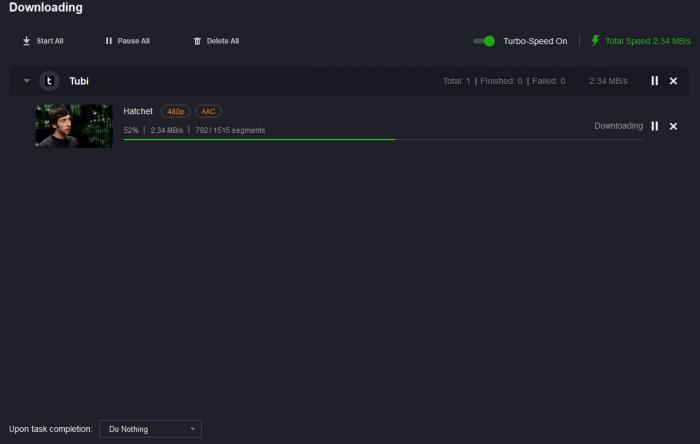Cancel the Hatchet download with X
The image size is (700, 444).
tap(673, 126)
